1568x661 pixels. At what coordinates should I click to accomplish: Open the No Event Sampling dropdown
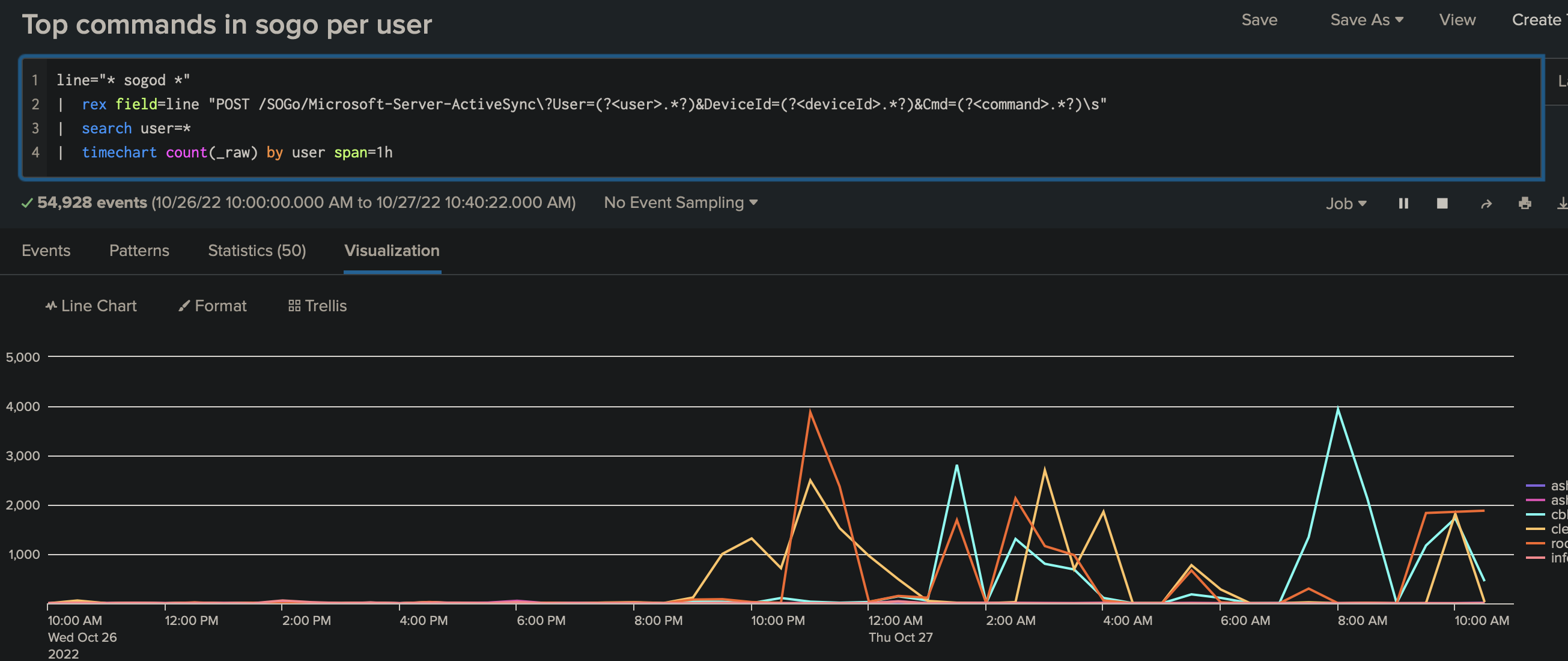click(680, 203)
